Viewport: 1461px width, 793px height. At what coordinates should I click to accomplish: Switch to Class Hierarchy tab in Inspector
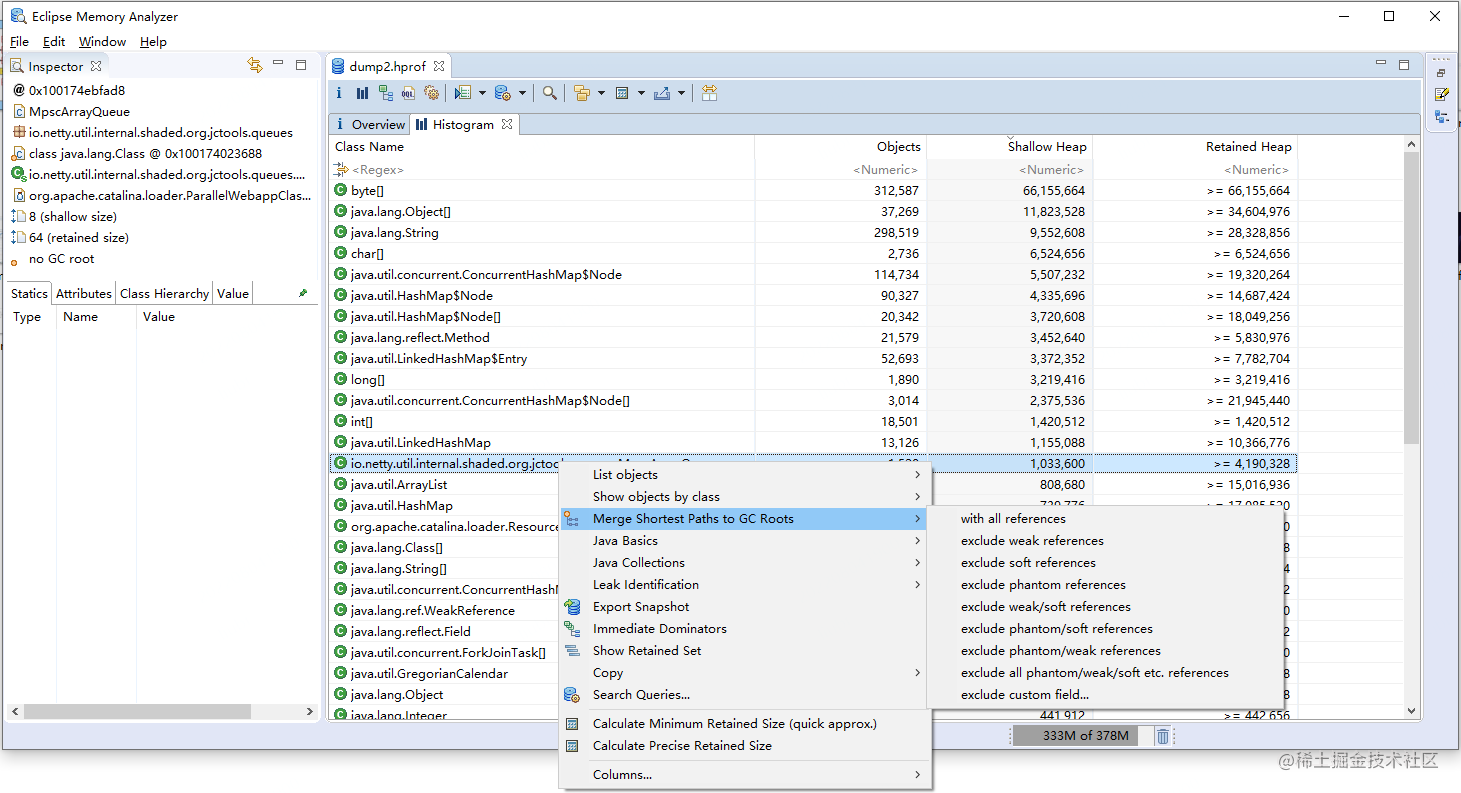164,293
